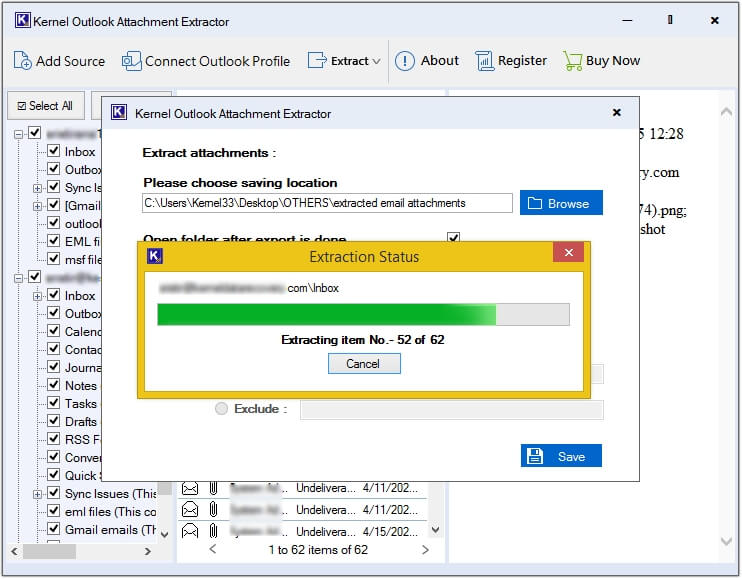Viewport: 742px width, 579px height.
Task: Cancel the extraction in progress
Action: tap(364, 364)
